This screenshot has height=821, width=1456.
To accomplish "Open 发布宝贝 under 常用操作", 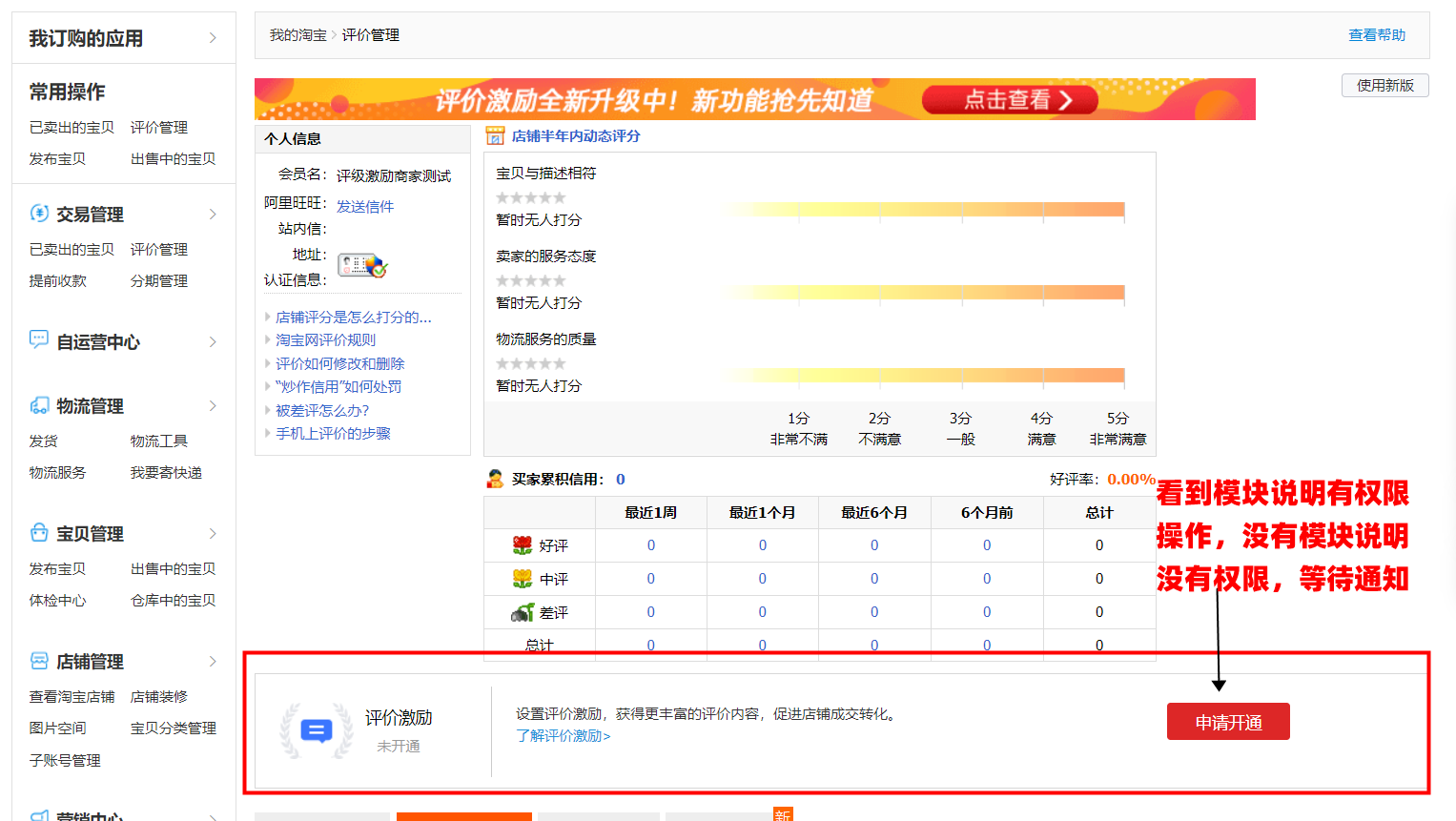I will (57, 158).
